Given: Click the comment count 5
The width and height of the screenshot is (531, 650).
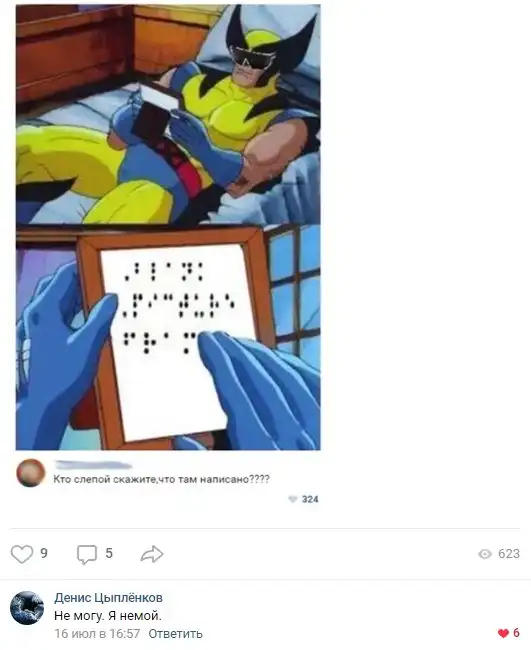Looking at the screenshot, I should [x=109, y=553].
